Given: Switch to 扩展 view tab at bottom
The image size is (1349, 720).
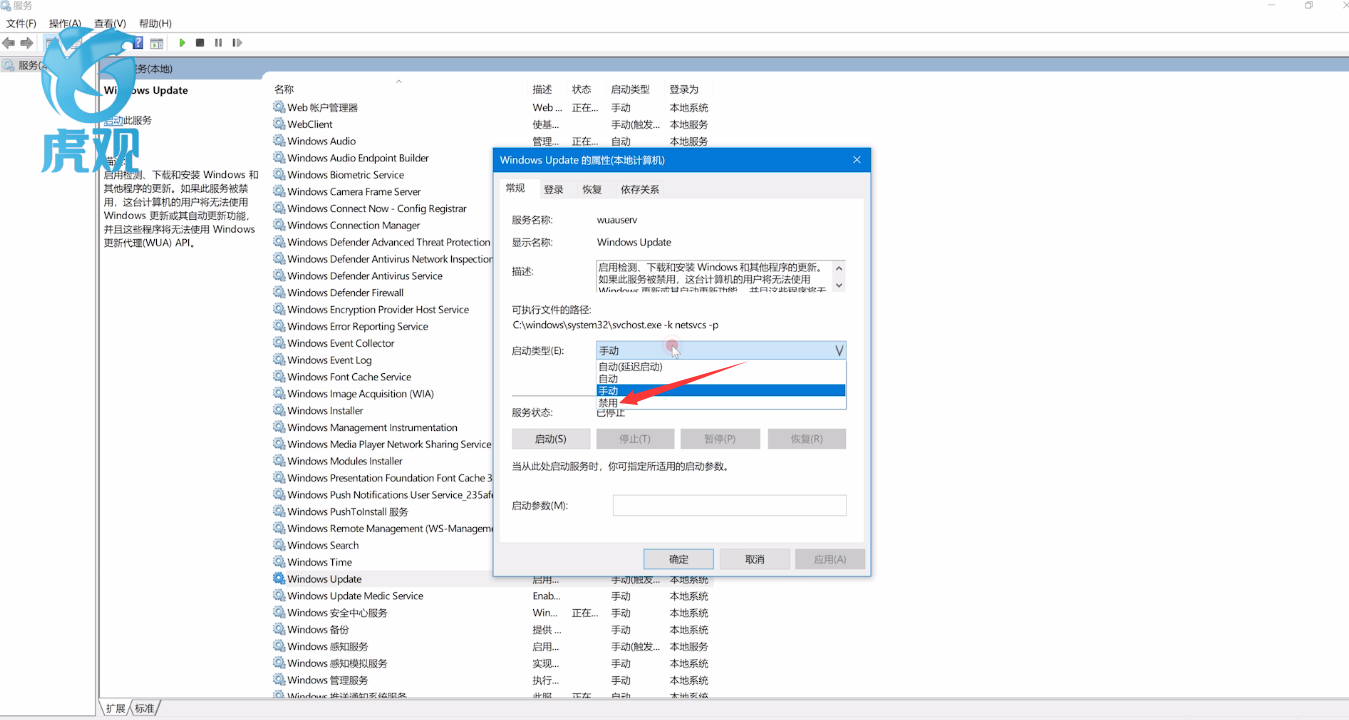Looking at the screenshot, I should coord(116,708).
